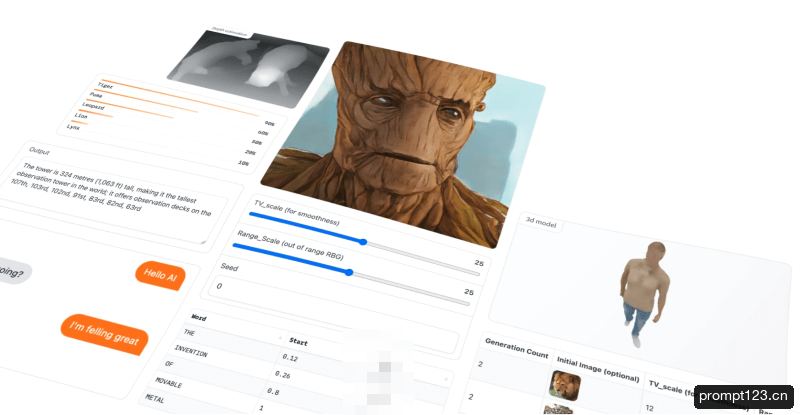Select the MOVABLE row in the word table
This screenshot has width=800, height=415.
(x=168, y=383)
